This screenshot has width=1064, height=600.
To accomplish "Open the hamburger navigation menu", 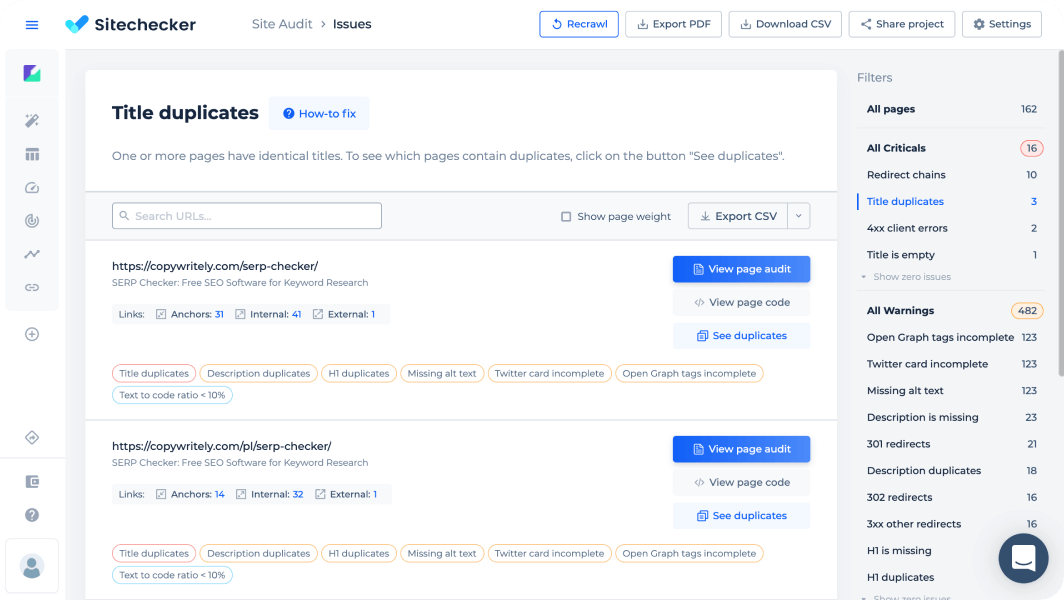I will coord(32,25).
